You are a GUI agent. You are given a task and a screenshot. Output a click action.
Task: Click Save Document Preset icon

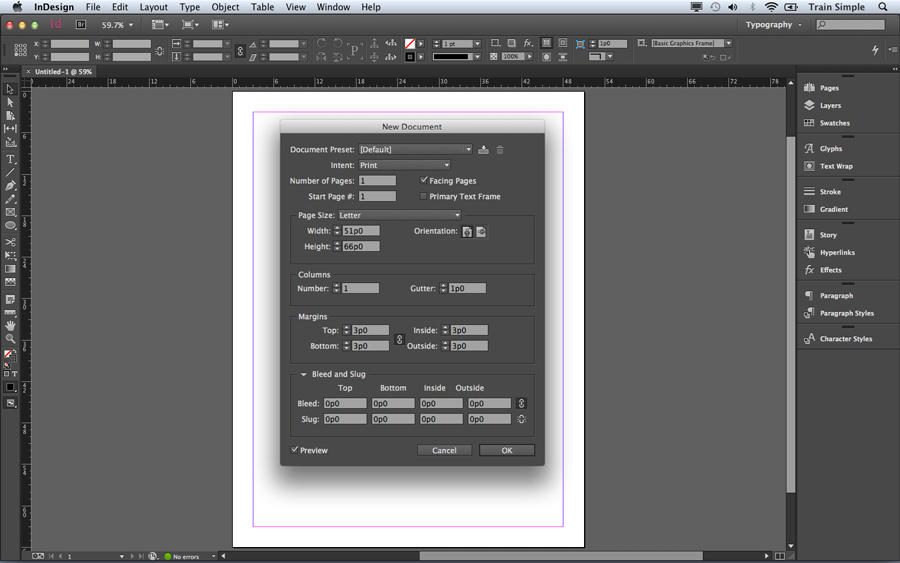[483, 150]
